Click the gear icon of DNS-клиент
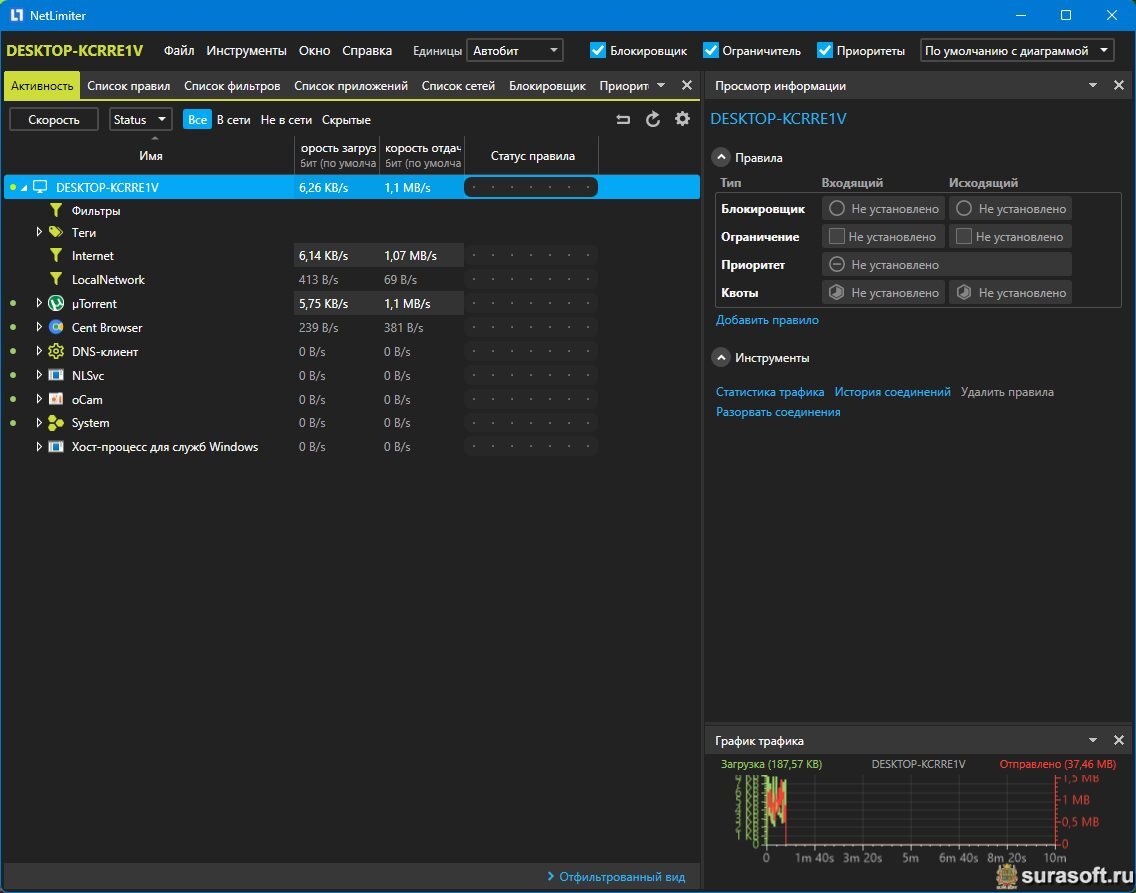Viewport: 1136px width, 893px height. tap(56, 351)
